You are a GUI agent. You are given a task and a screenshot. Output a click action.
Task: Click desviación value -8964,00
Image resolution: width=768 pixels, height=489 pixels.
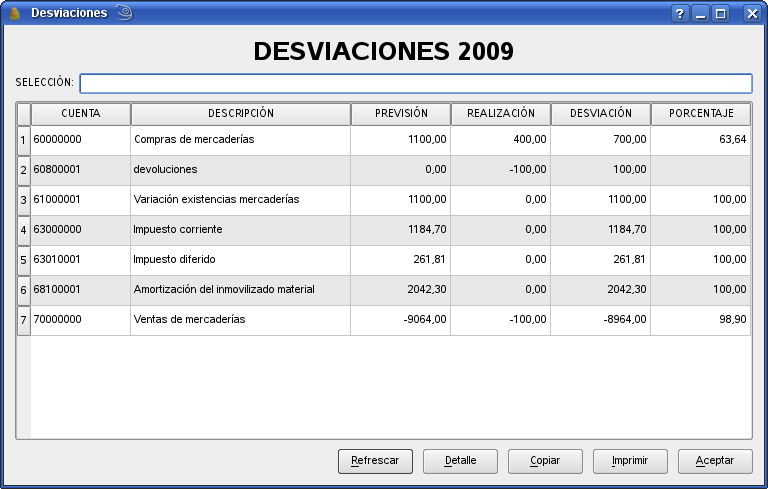(601, 320)
